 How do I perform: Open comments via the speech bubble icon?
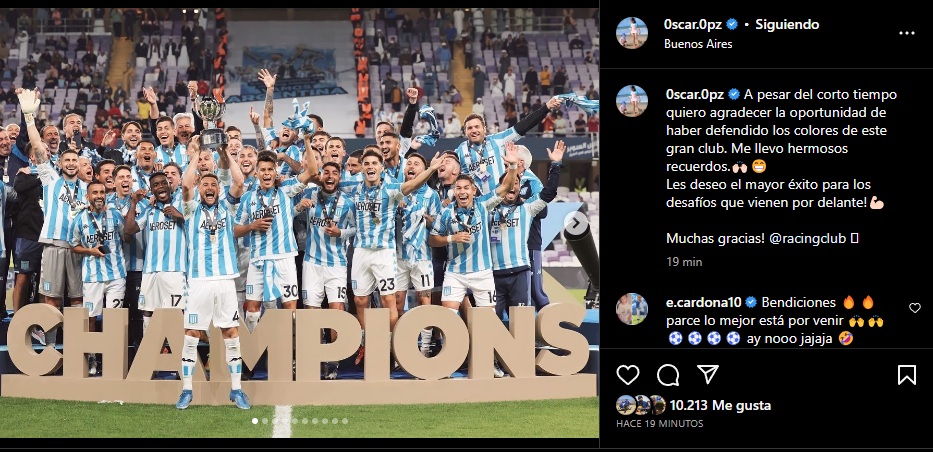pos(668,375)
